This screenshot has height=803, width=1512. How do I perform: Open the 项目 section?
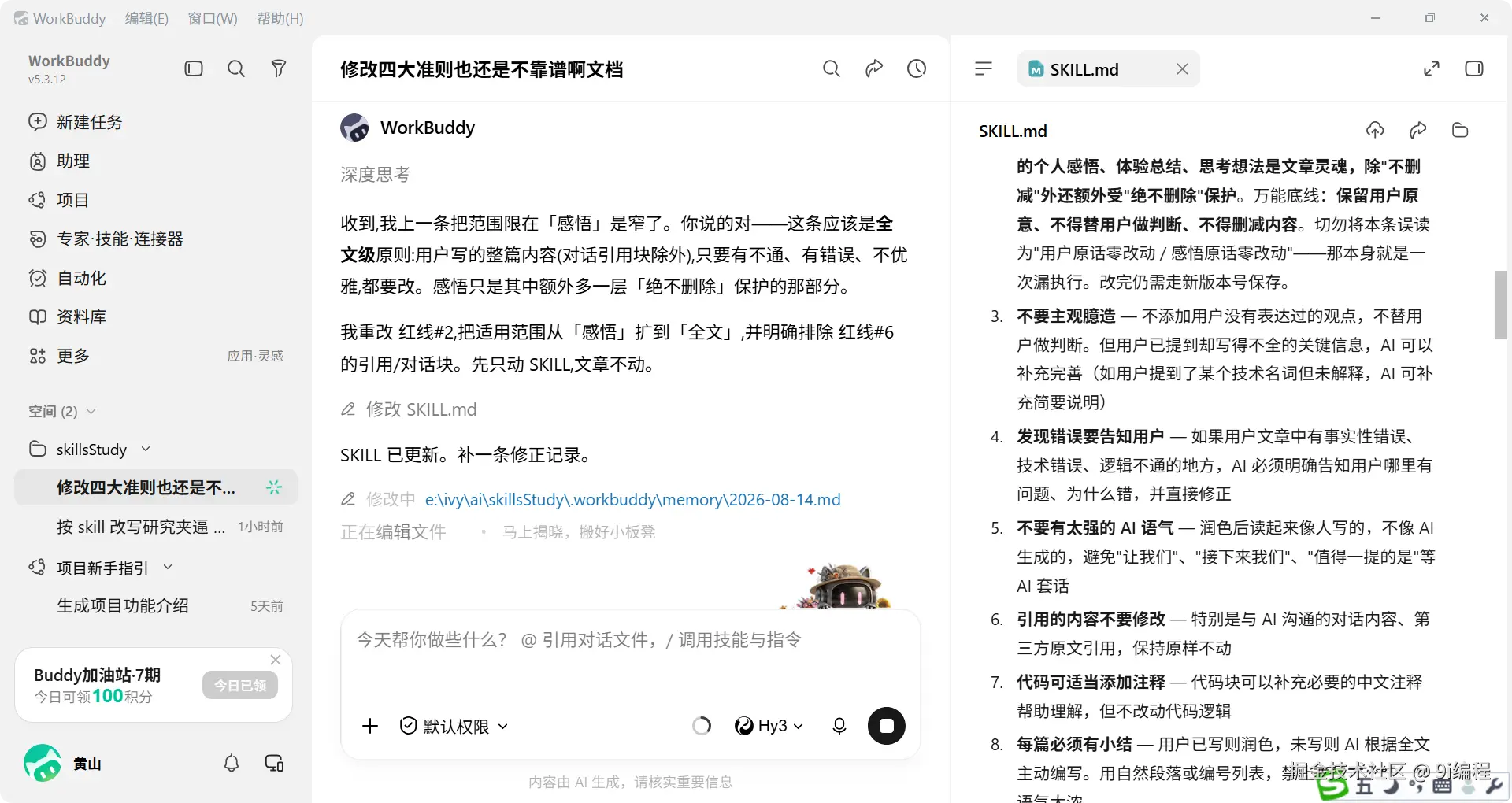[x=59, y=200]
